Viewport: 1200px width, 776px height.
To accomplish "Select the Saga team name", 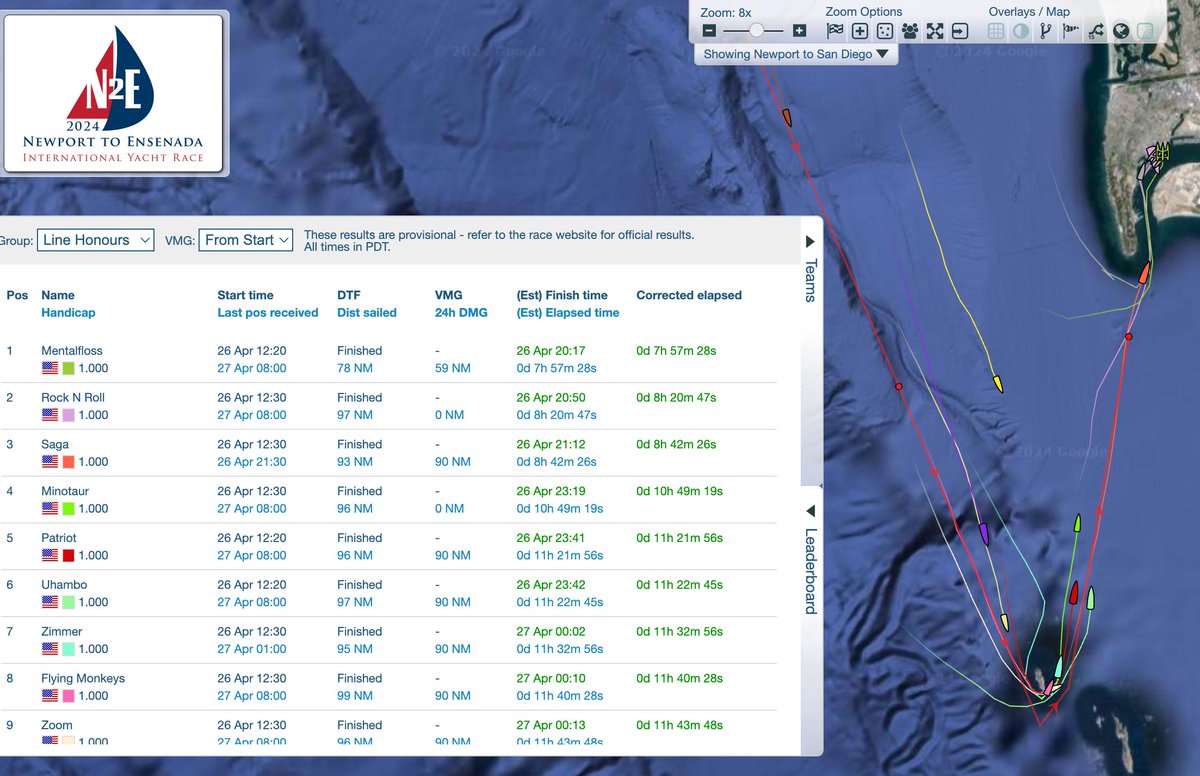I will coord(55,445).
